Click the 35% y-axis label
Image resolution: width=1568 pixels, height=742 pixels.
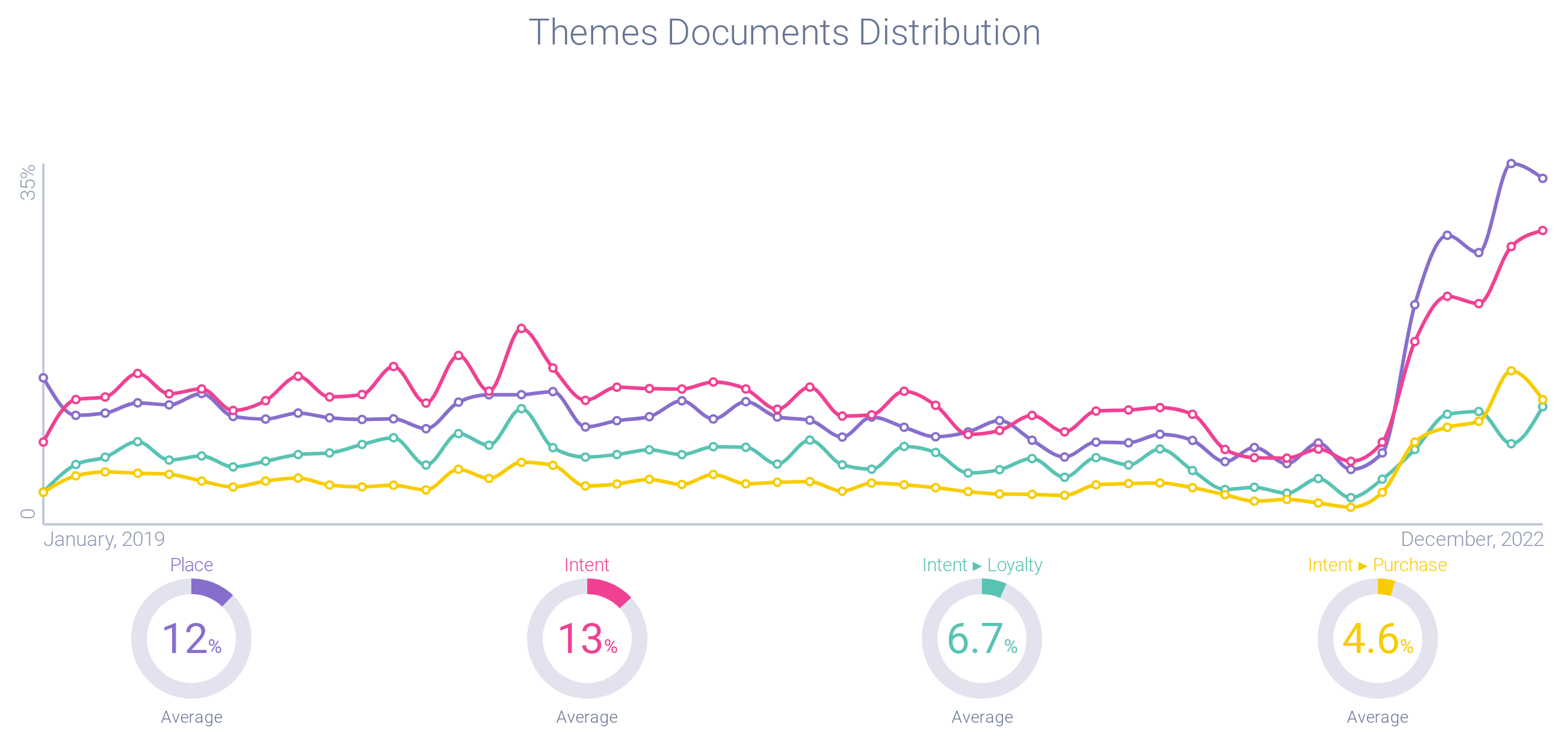(x=28, y=182)
